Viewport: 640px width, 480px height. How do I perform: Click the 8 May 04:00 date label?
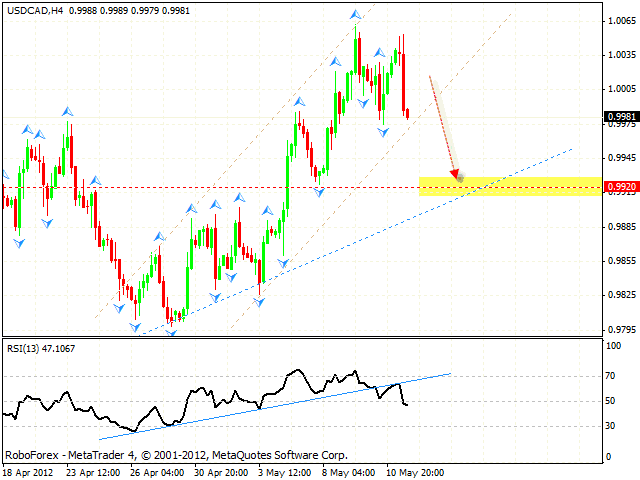(x=347, y=471)
